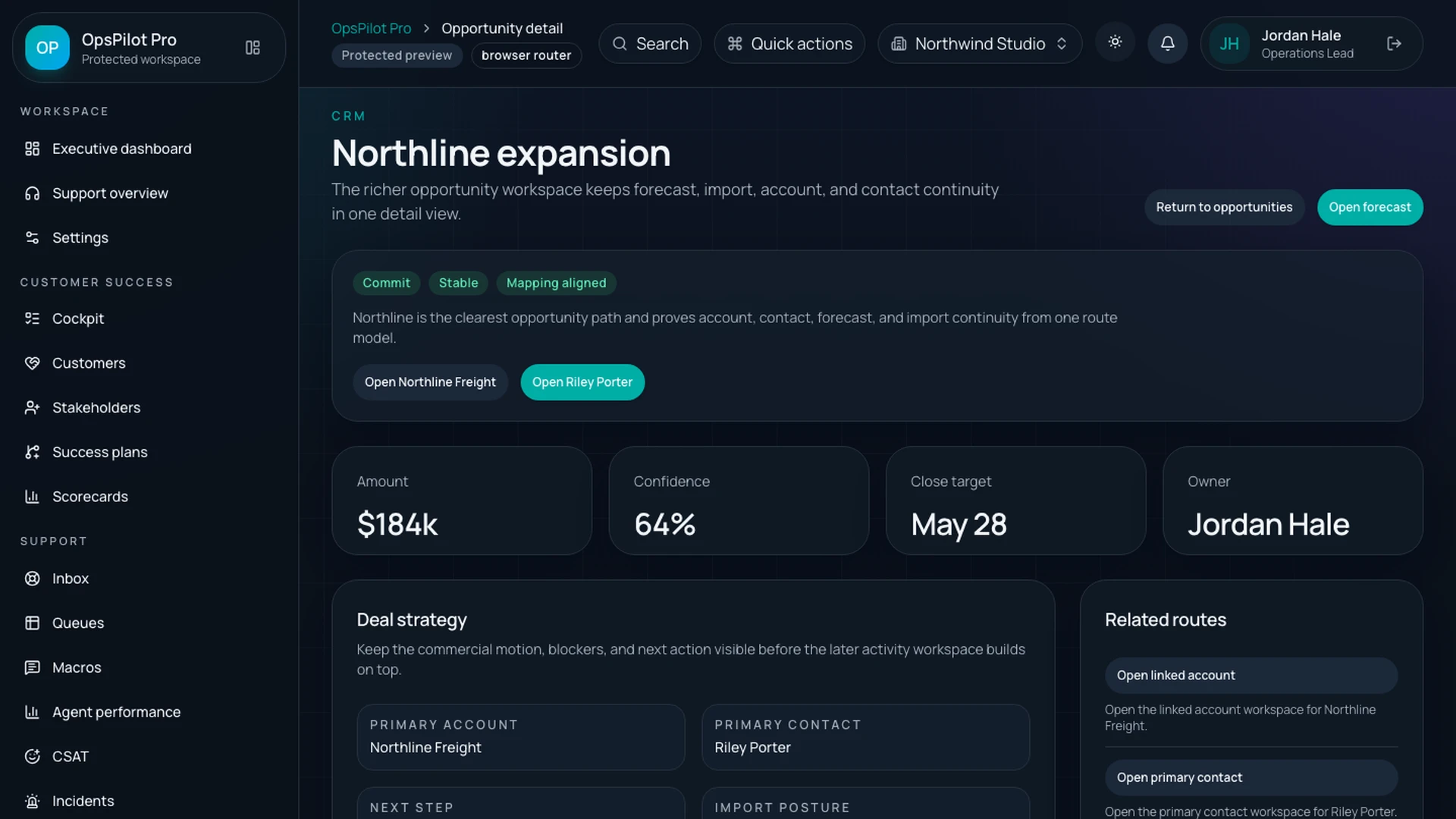Click the JH user avatar

click(1229, 44)
